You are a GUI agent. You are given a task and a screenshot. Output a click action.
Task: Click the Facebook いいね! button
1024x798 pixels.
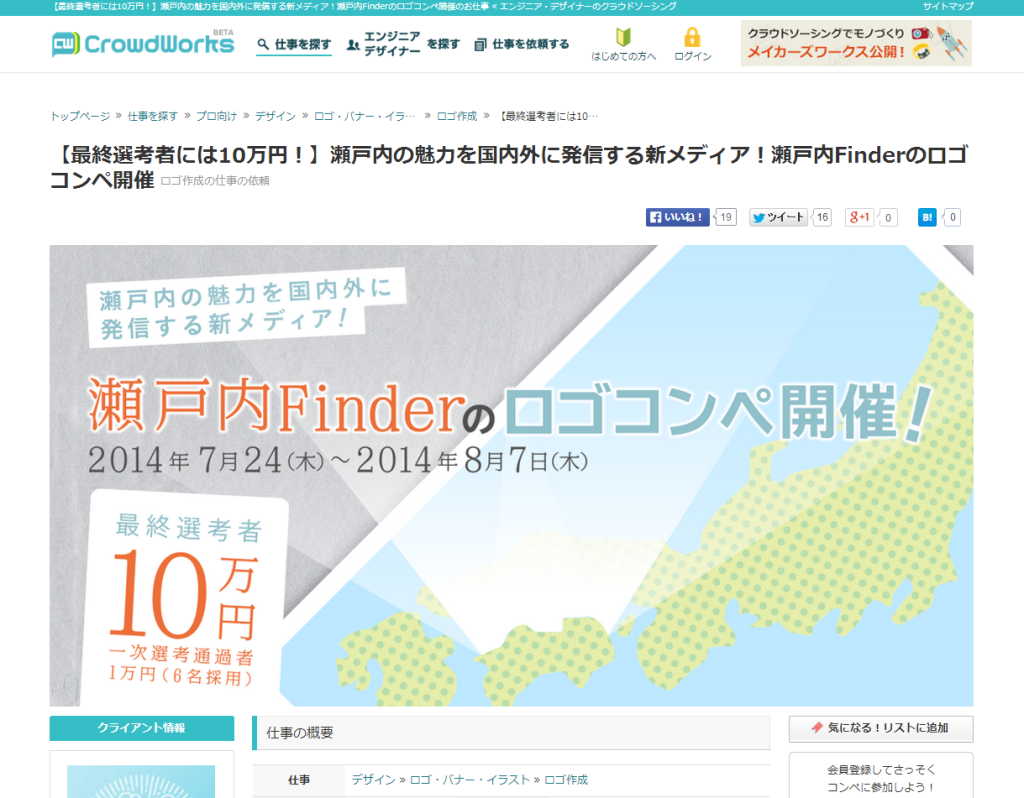(x=677, y=217)
